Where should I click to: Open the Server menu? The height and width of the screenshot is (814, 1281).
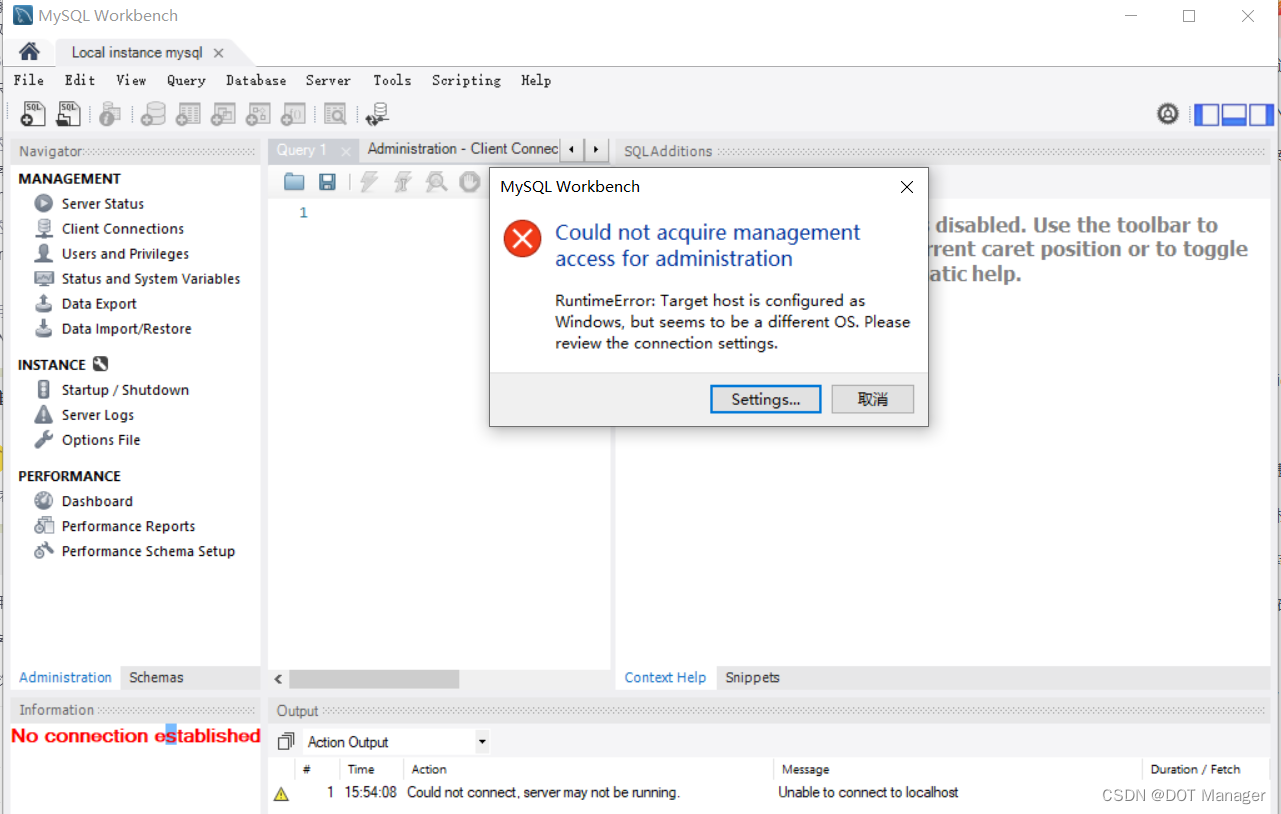coord(328,80)
